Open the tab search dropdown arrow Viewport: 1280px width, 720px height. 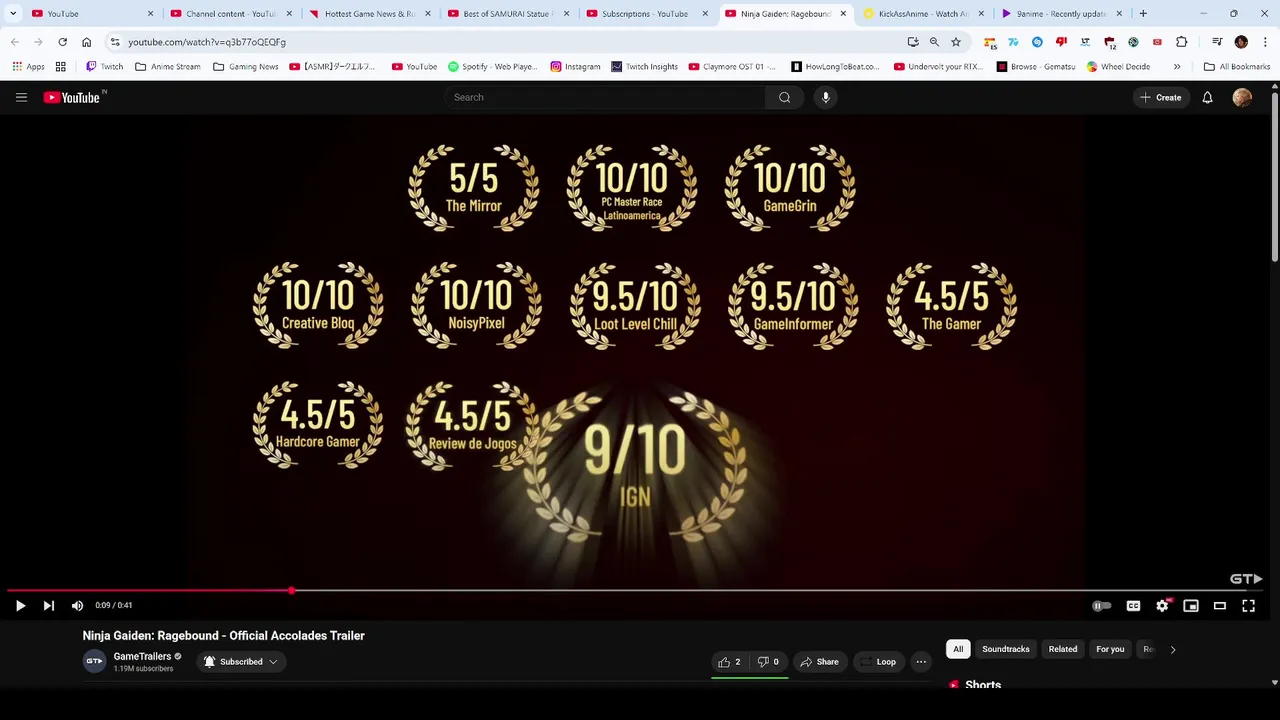point(13,13)
